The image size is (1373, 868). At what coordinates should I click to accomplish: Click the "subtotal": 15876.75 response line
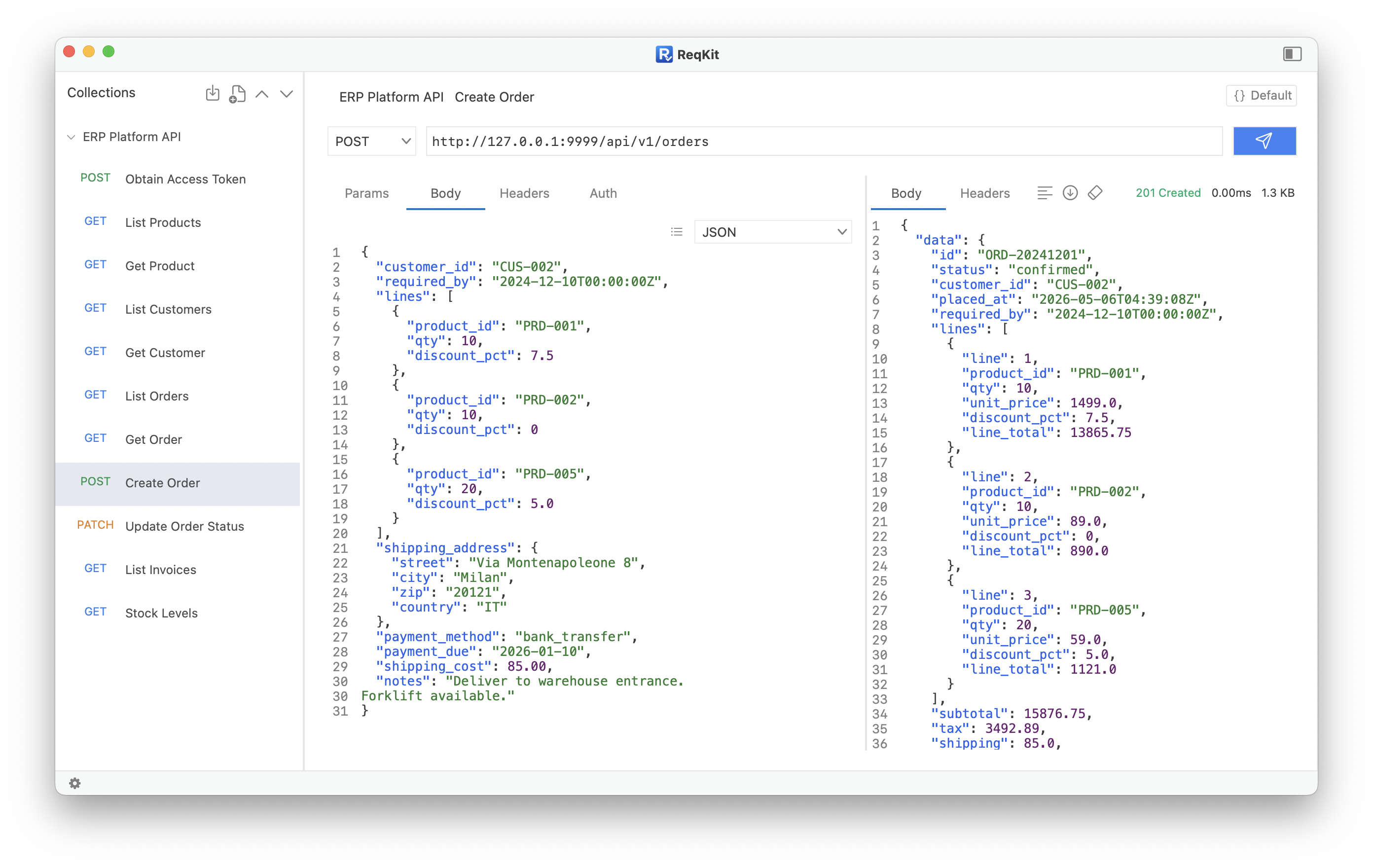click(x=1012, y=714)
